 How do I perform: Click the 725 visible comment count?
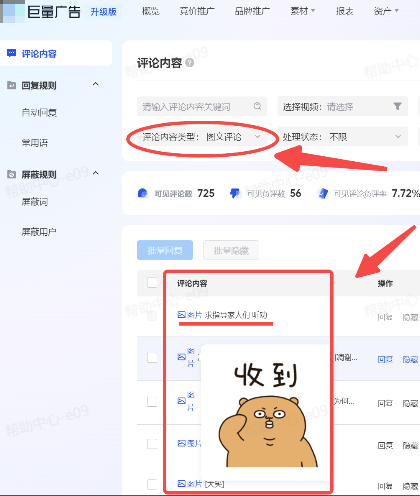click(x=206, y=193)
